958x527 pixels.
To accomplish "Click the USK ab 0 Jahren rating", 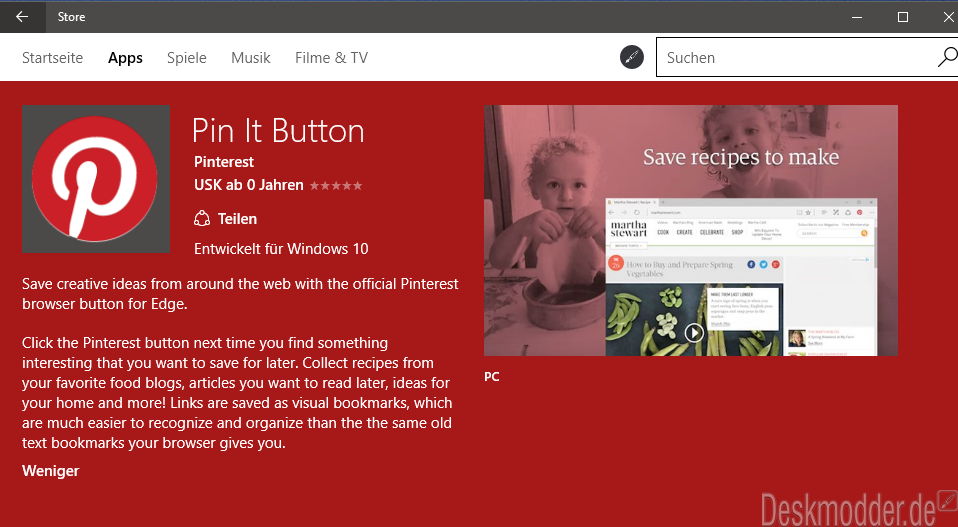I will (x=249, y=185).
